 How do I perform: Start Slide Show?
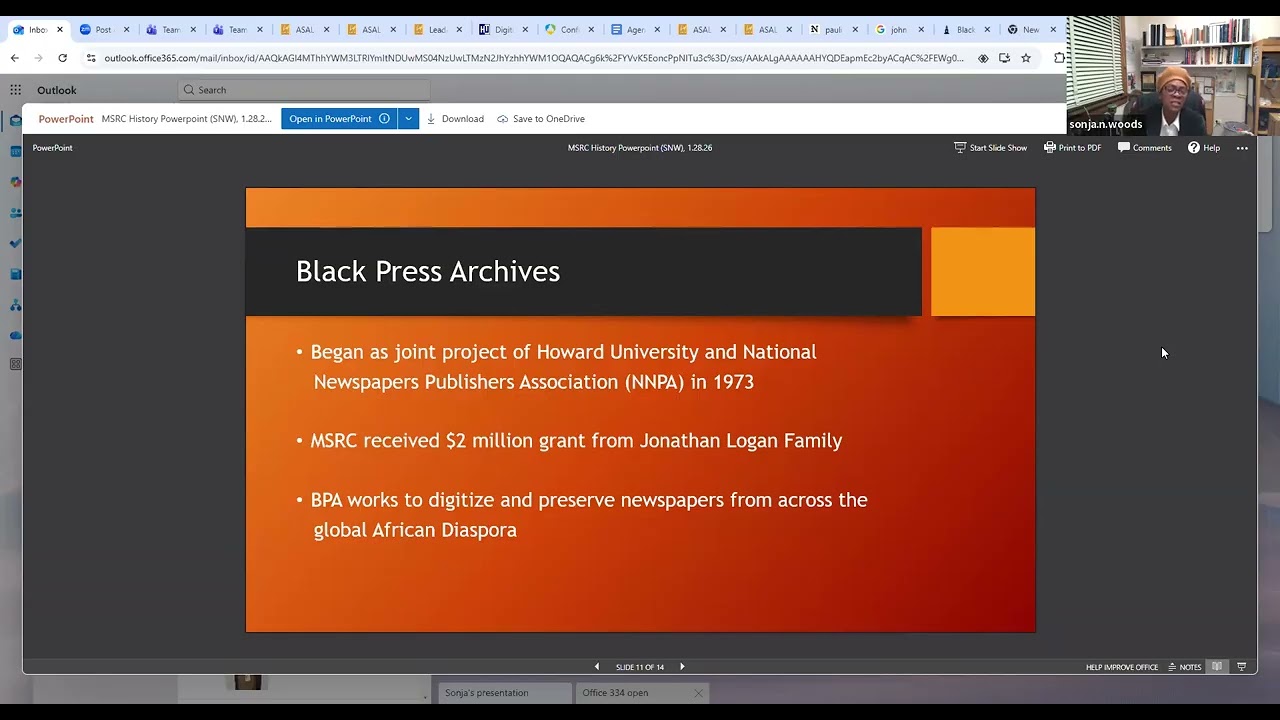(990, 148)
